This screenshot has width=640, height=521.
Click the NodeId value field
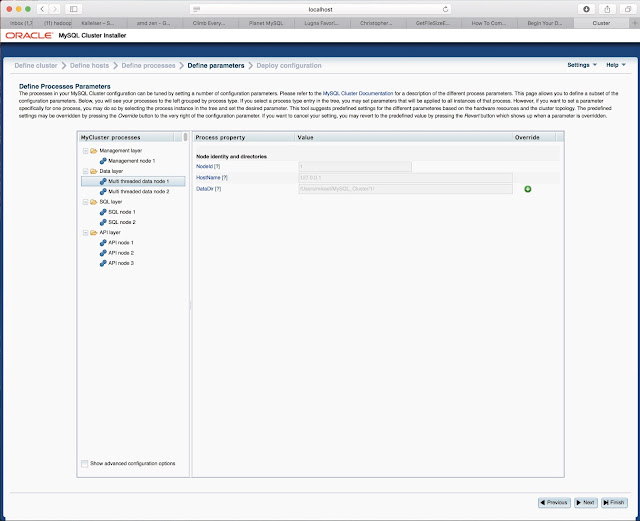(355, 167)
